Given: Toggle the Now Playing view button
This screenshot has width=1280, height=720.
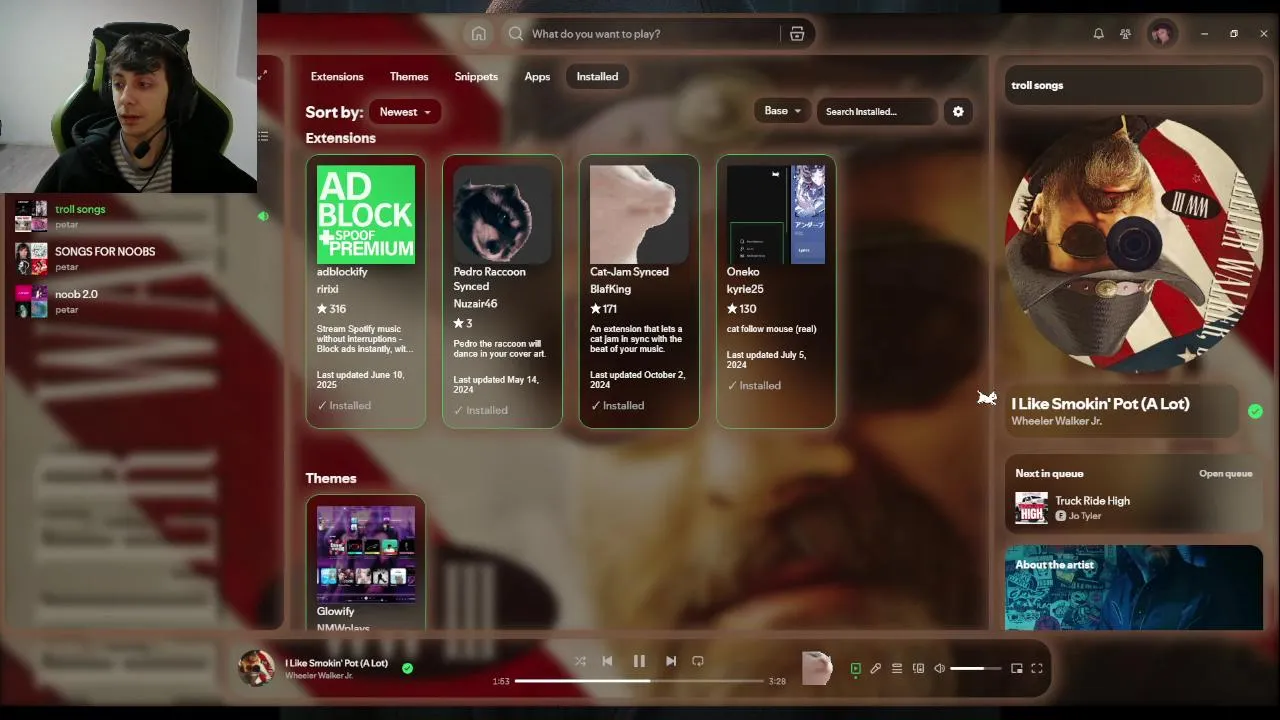Looking at the screenshot, I should (x=855, y=669).
